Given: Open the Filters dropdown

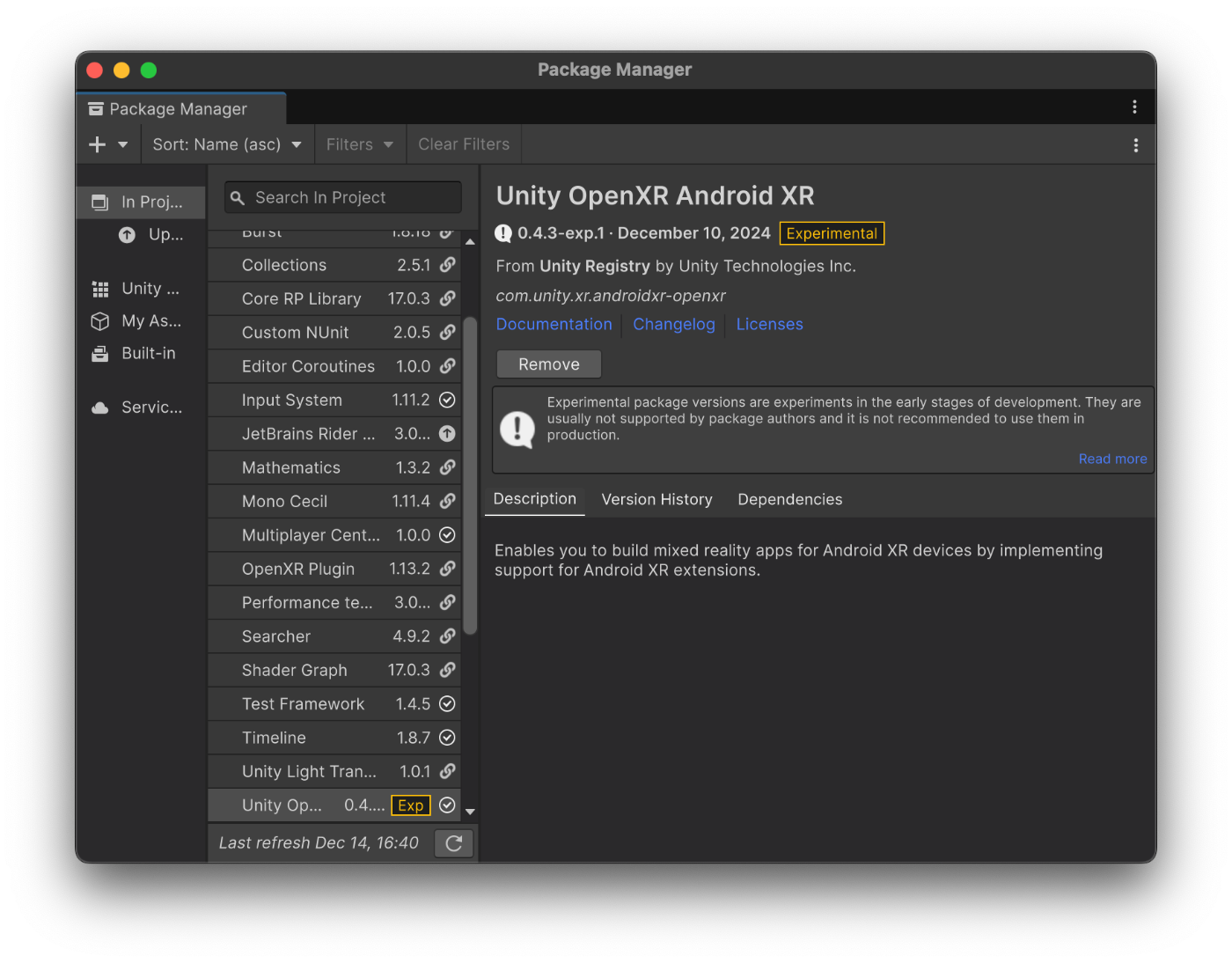Looking at the screenshot, I should pos(360,143).
